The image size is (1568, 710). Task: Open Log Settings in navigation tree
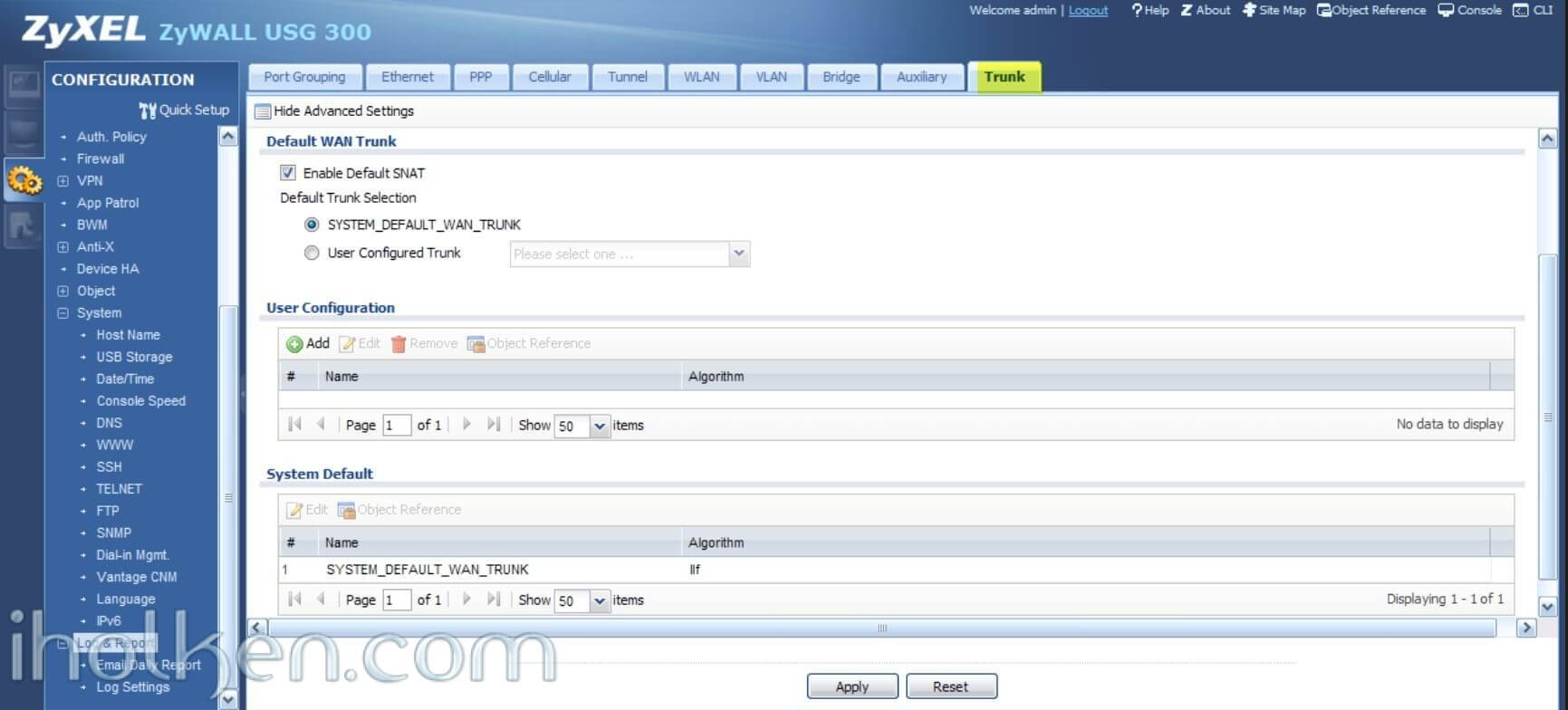(132, 686)
